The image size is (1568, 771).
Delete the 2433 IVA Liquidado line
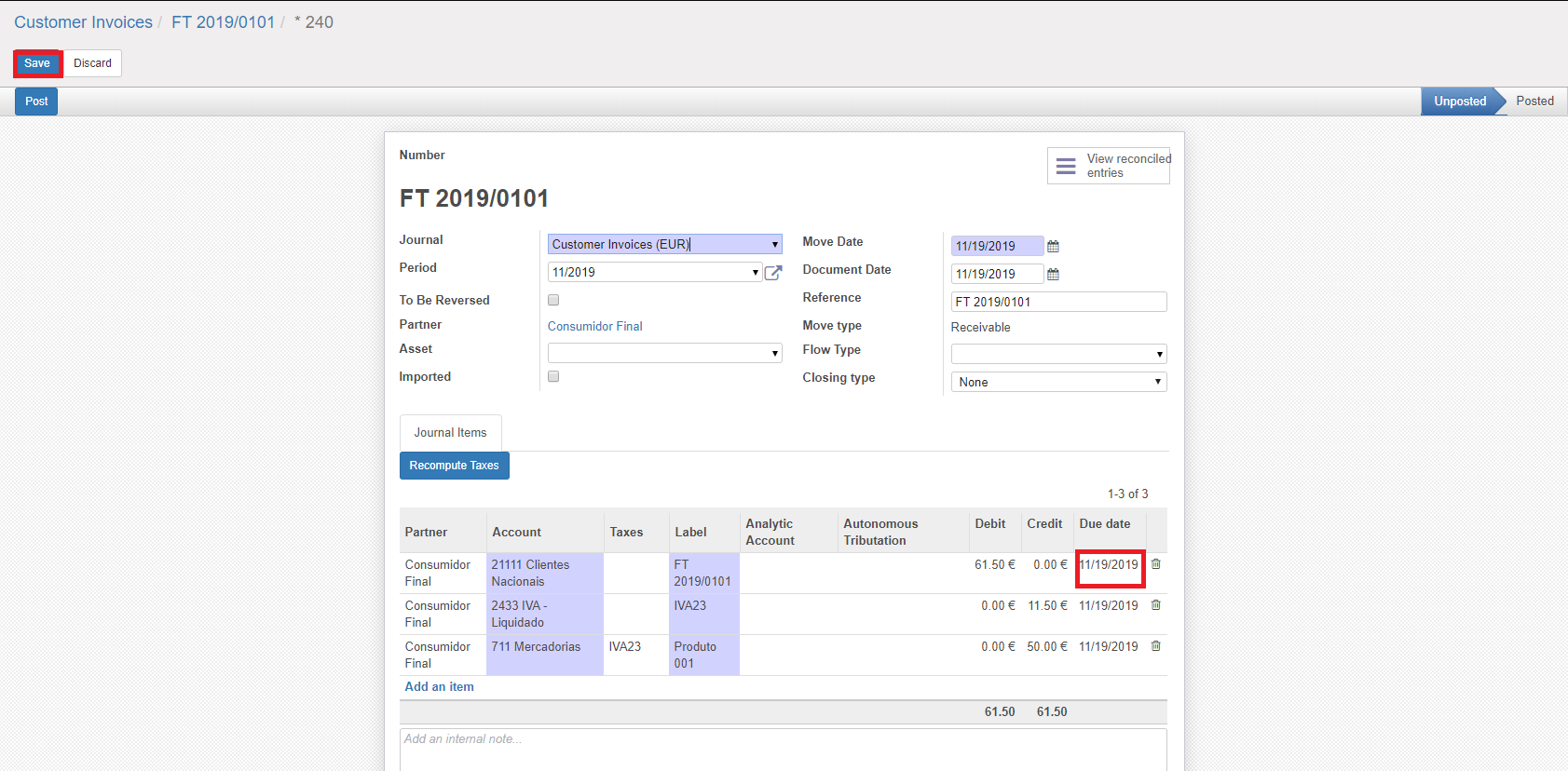(1155, 605)
